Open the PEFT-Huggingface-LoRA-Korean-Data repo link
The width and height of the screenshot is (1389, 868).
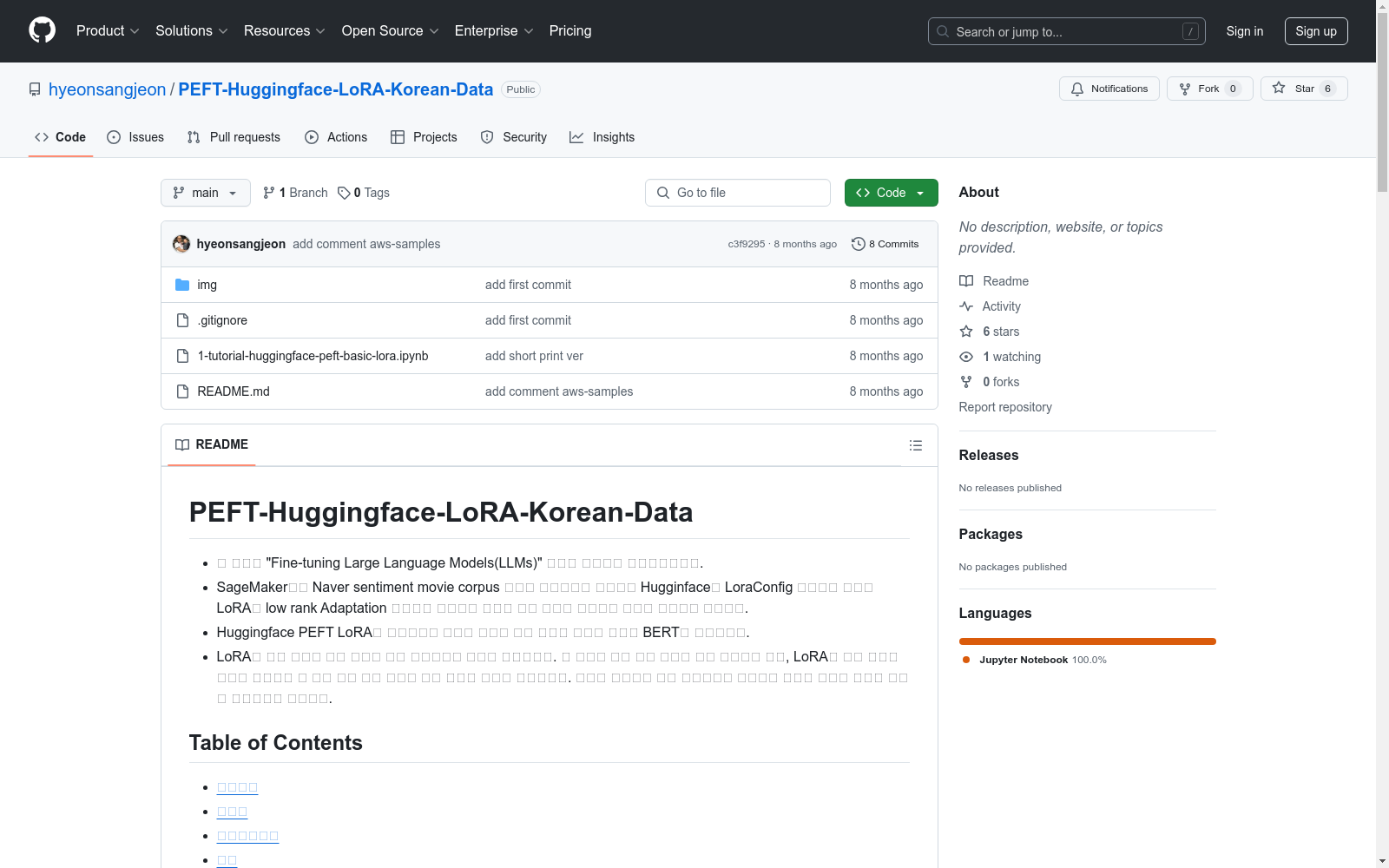click(x=336, y=89)
